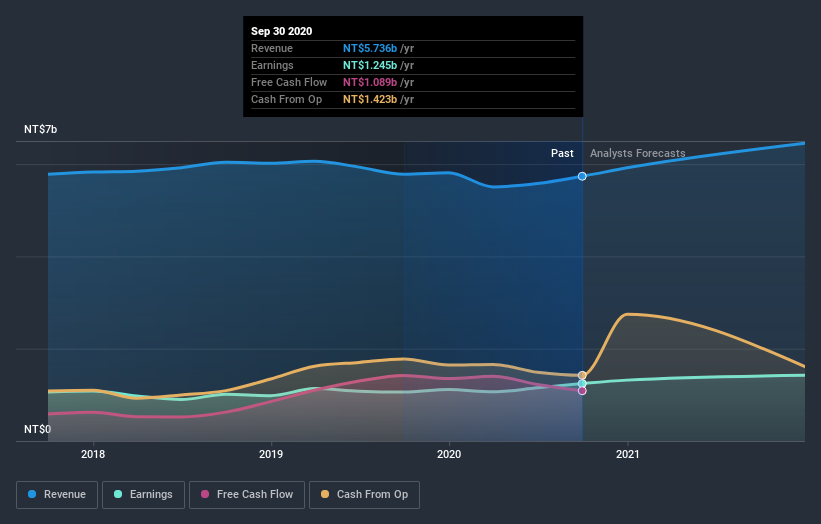Toggle the Free Cash Flow legend button
This screenshot has width=821, height=524.
click(x=247, y=495)
